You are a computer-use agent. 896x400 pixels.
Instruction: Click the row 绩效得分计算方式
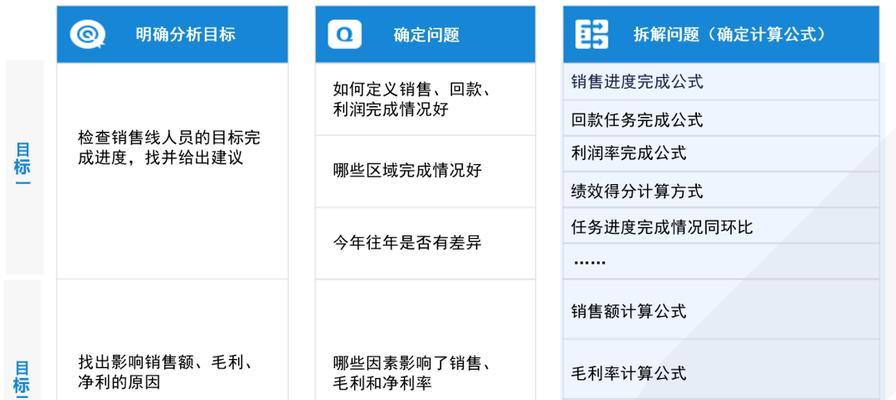pos(721,190)
